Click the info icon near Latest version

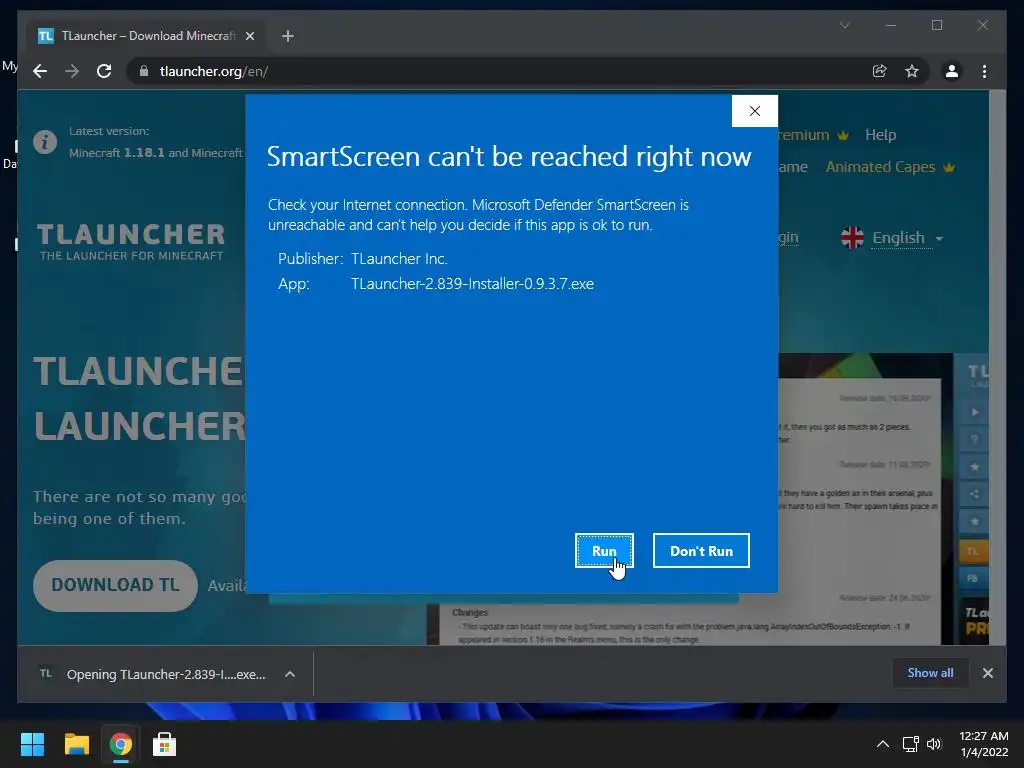click(45, 142)
